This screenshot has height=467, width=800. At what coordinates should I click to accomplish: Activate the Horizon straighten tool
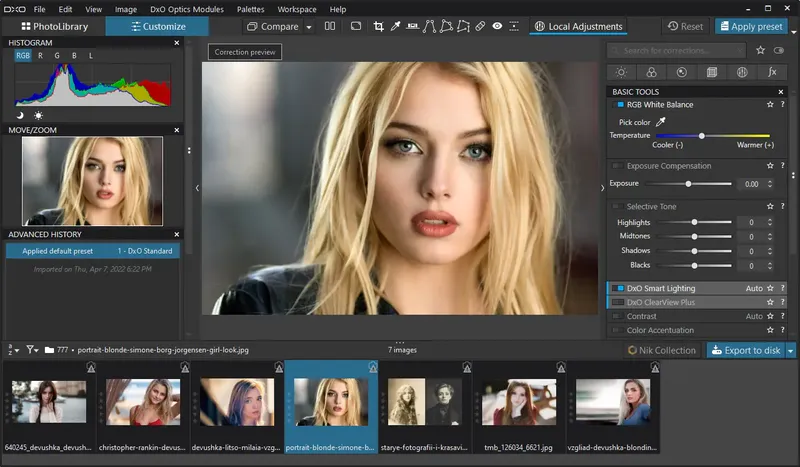pos(413,26)
